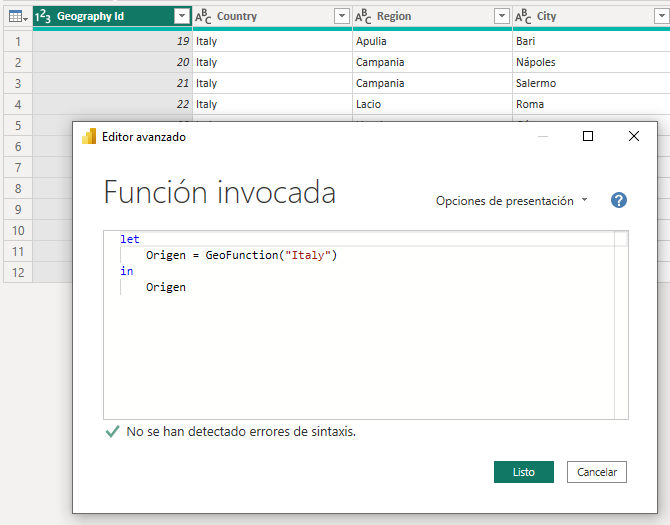The width and height of the screenshot is (670, 525).
Task: Click the Campania cell in row 2
Action: point(432,62)
